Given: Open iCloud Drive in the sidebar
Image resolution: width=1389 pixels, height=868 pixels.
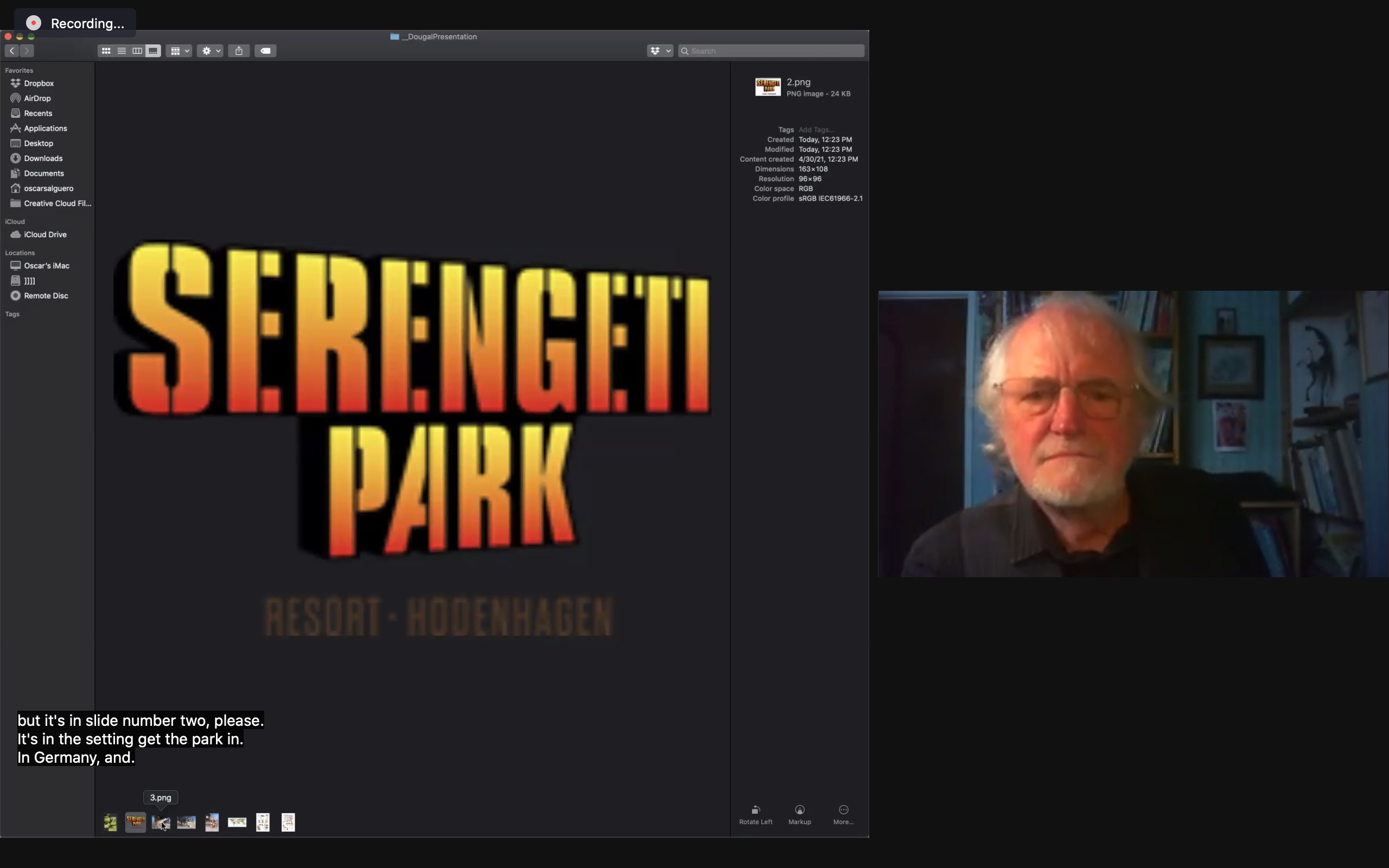Looking at the screenshot, I should 45,235.
